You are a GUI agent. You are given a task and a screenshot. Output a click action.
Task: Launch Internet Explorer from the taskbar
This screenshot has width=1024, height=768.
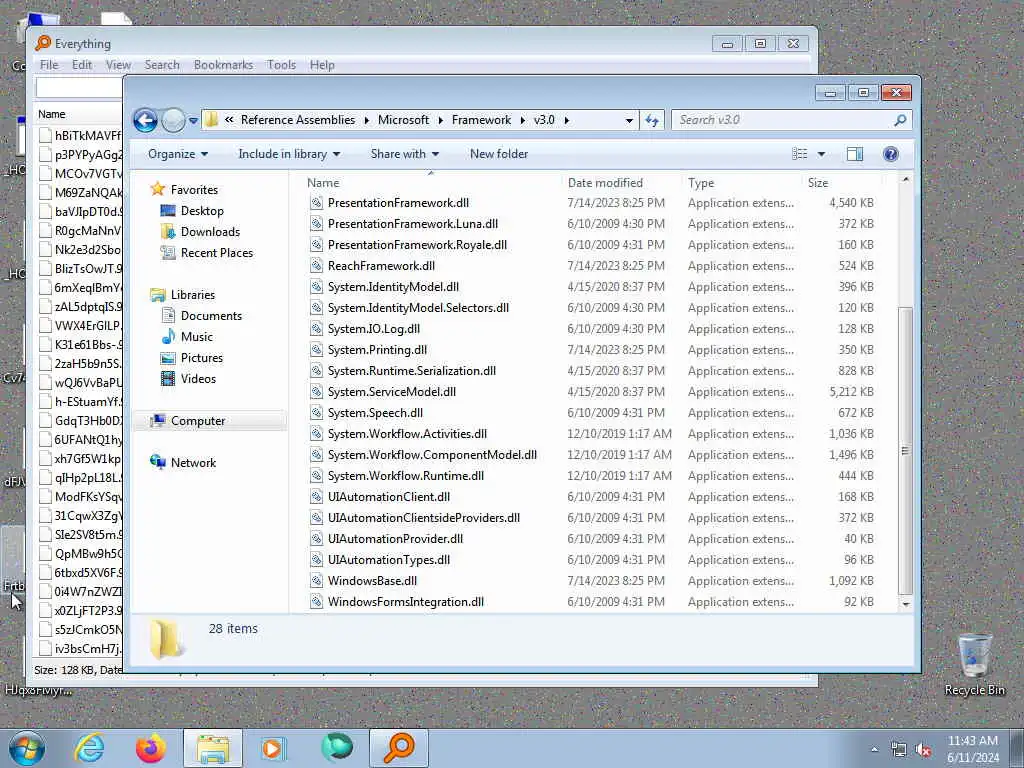(89, 748)
